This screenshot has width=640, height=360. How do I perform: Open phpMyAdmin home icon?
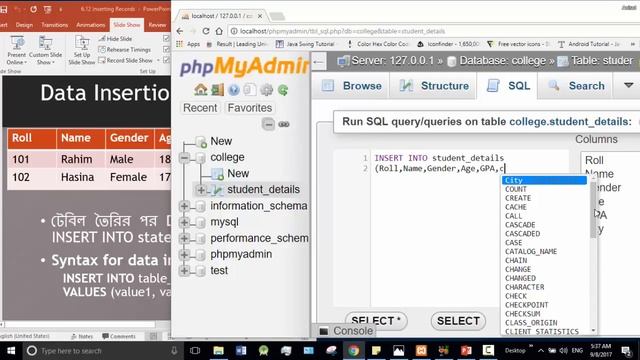(x=200, y=89)
